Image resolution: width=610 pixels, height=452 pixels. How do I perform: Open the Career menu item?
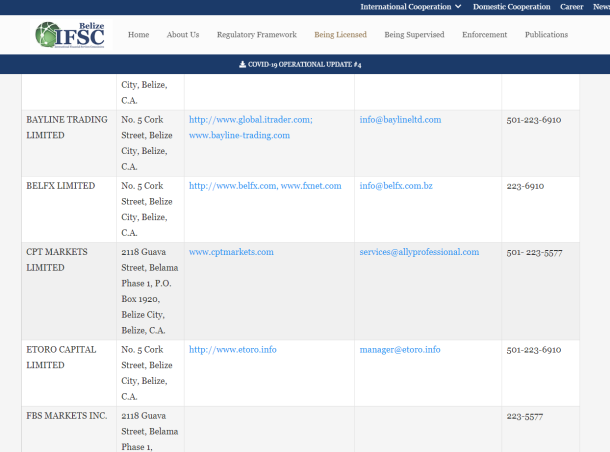pos(571,7)
